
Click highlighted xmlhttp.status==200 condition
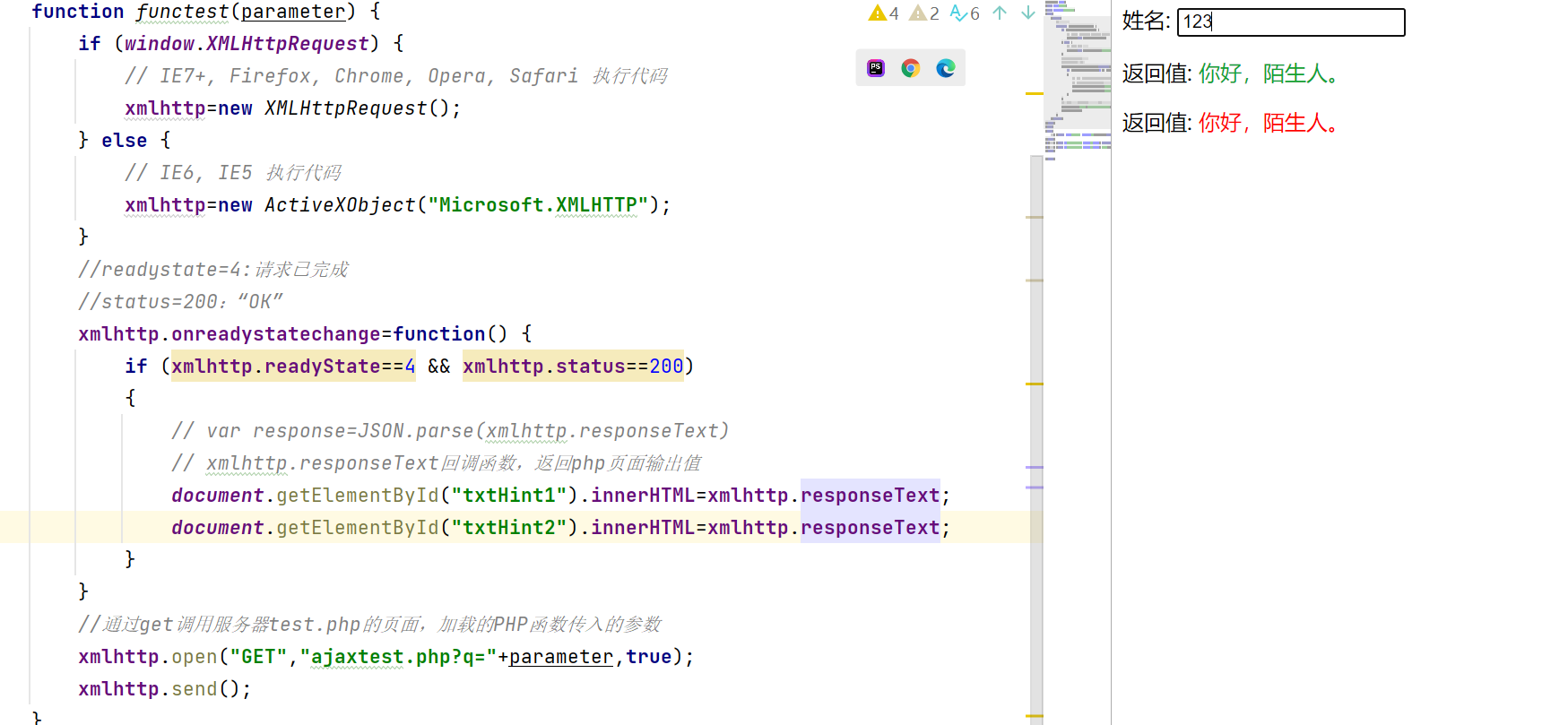point(573,367)
